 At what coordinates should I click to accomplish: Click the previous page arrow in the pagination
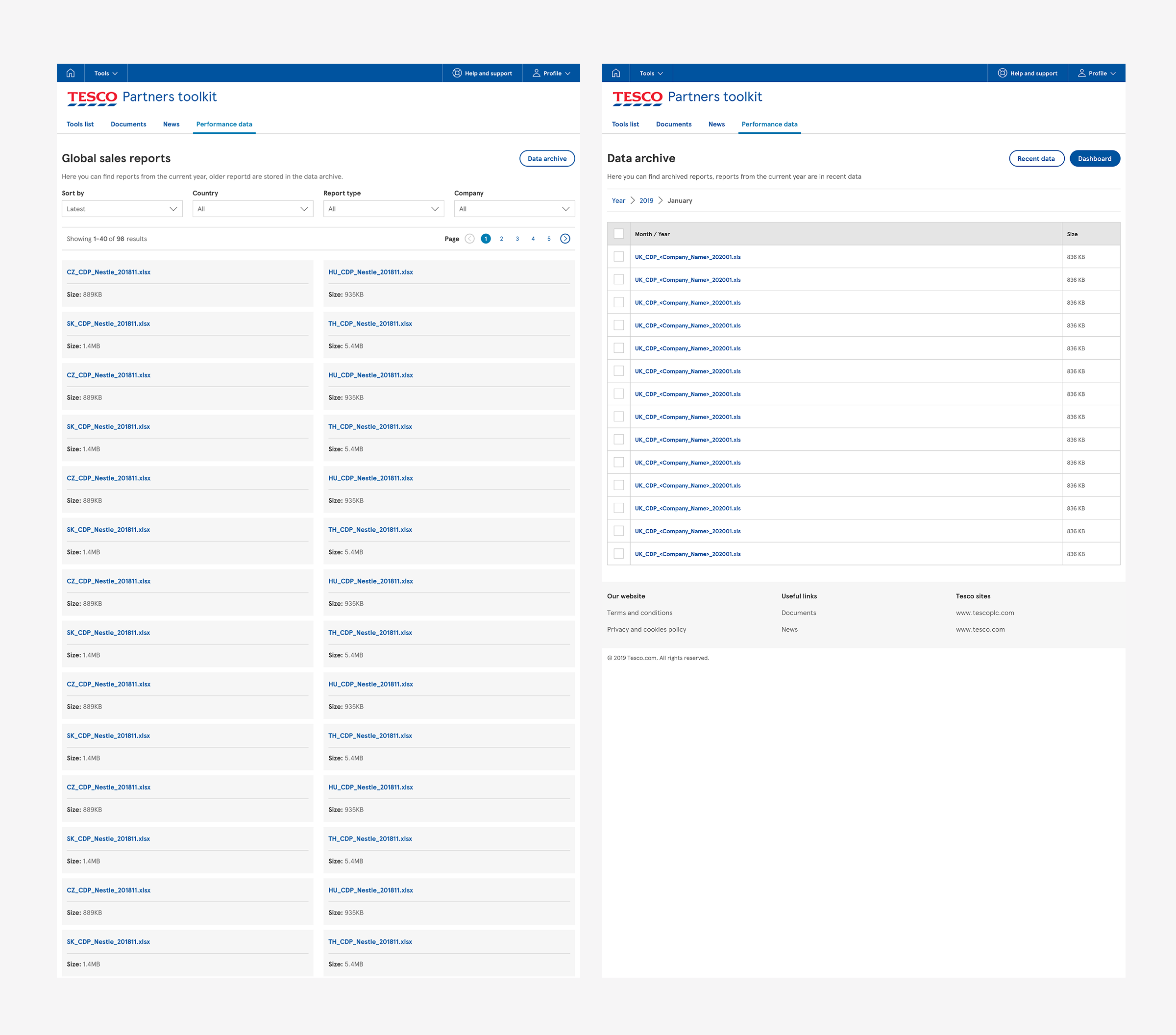[469, 239]
